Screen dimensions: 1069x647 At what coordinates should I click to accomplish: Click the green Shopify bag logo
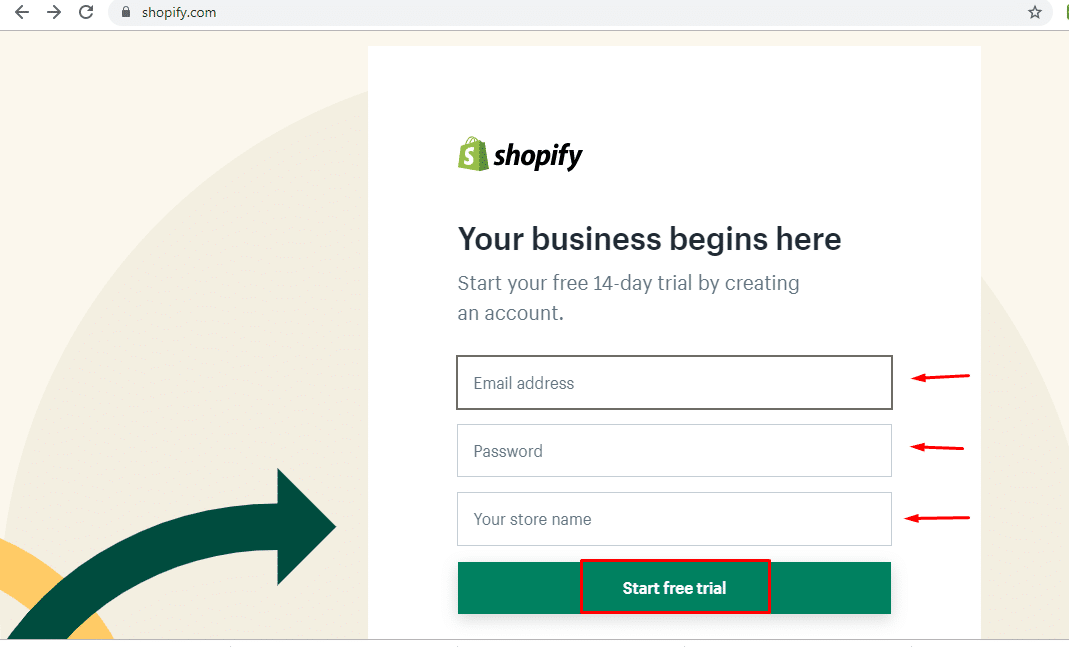(x=472, y=154)
